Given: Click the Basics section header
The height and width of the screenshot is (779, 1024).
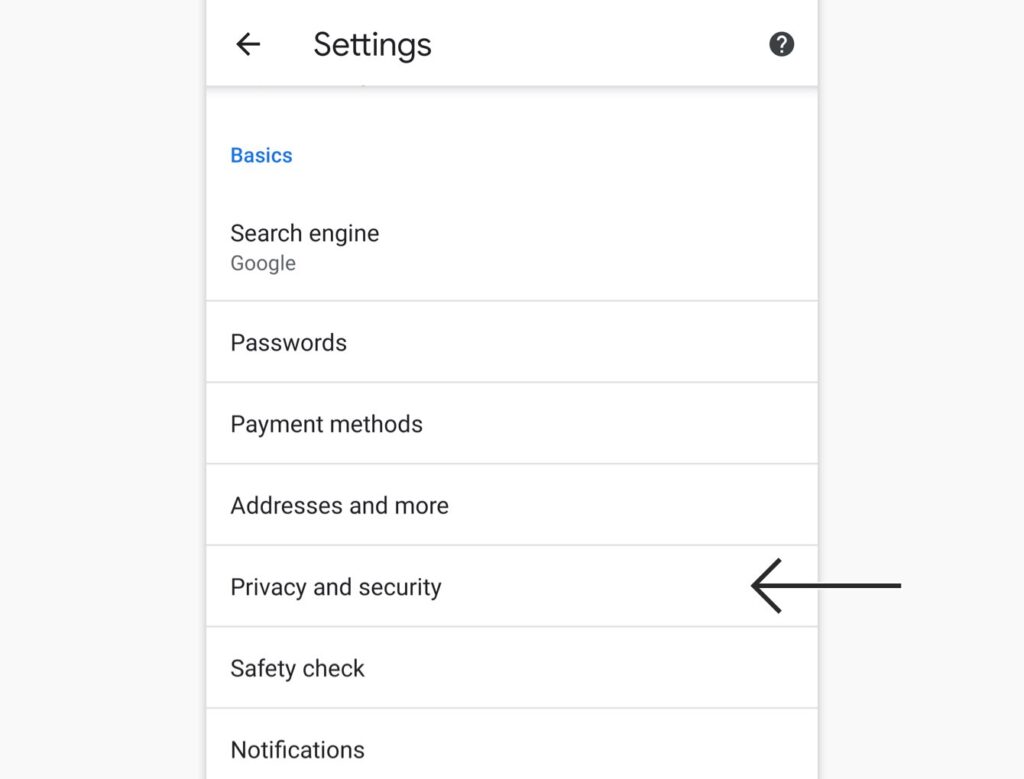Looking at the screenshot, I should click(261, 156).
